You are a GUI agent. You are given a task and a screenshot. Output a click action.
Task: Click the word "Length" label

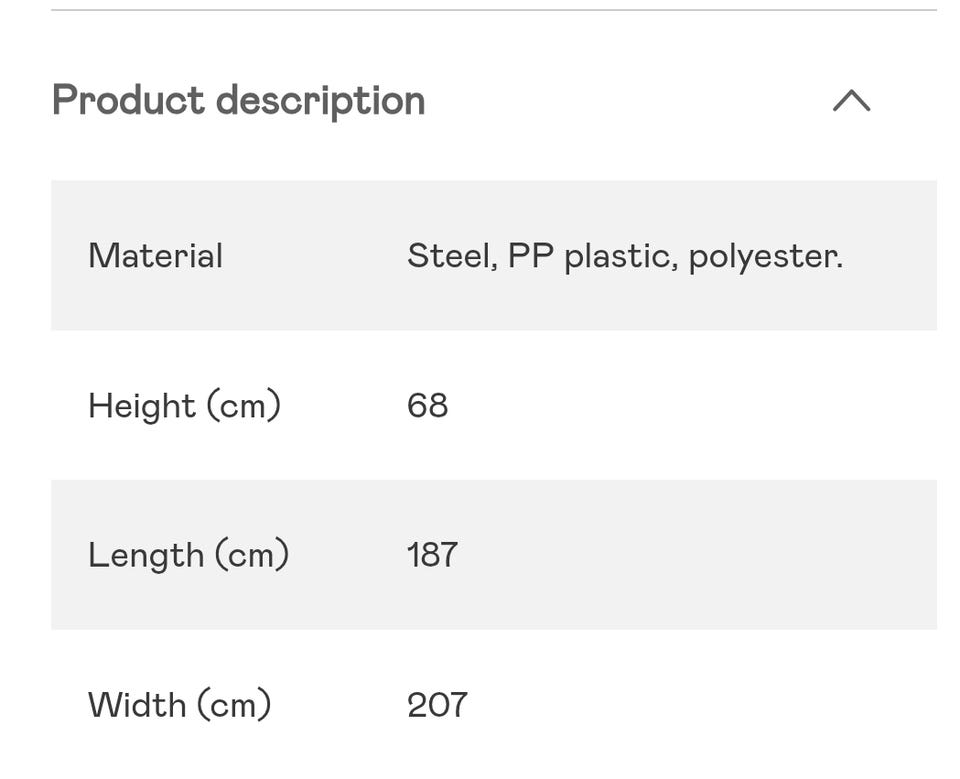click(x=146, y=555)
